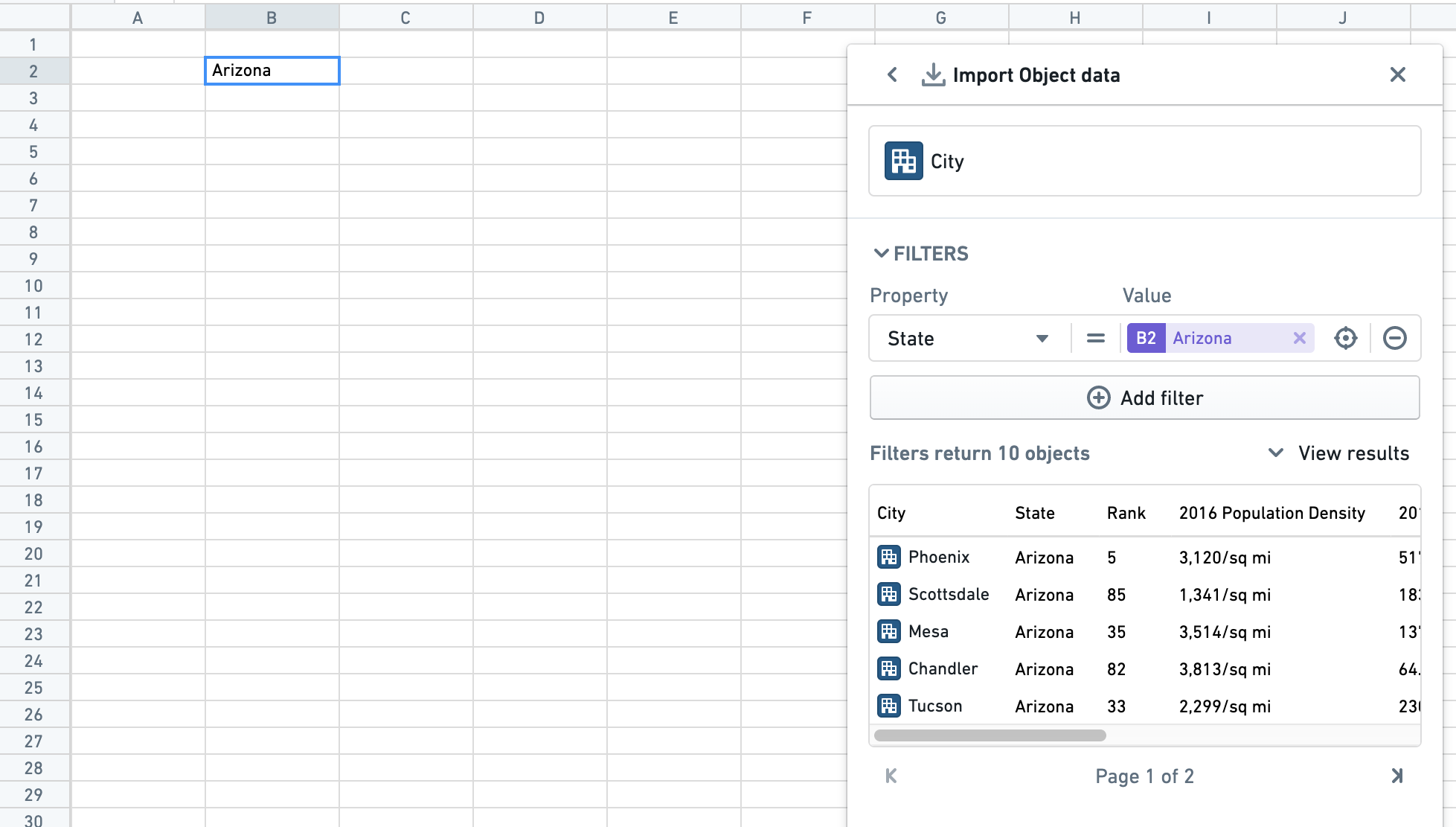Click the B2 cell reference chip
1456x827 pixels.
(x=1146, y=338)
